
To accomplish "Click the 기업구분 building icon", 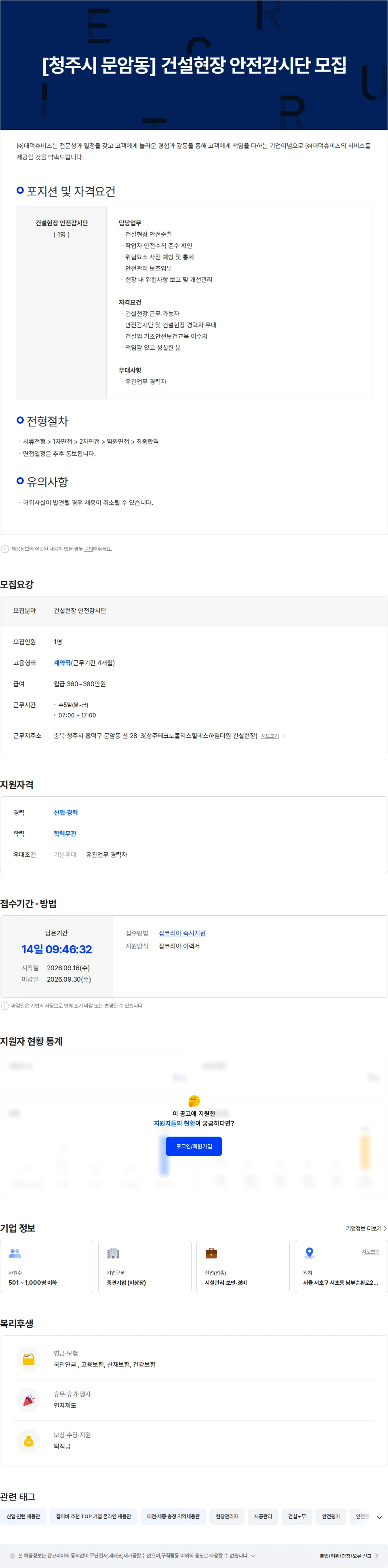I will click(113, 1253).
